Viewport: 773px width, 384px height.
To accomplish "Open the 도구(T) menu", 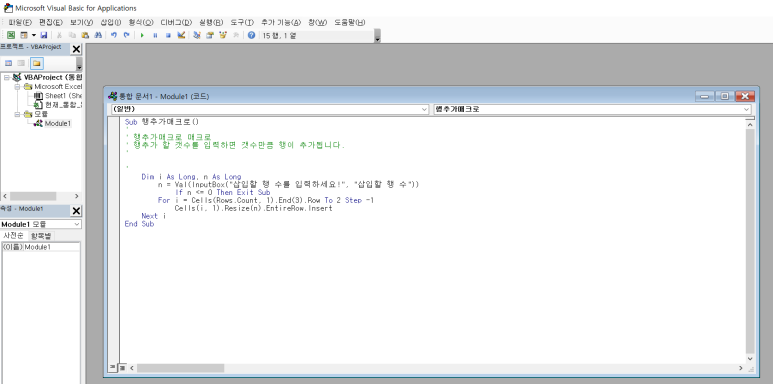I will pos(242,22).
